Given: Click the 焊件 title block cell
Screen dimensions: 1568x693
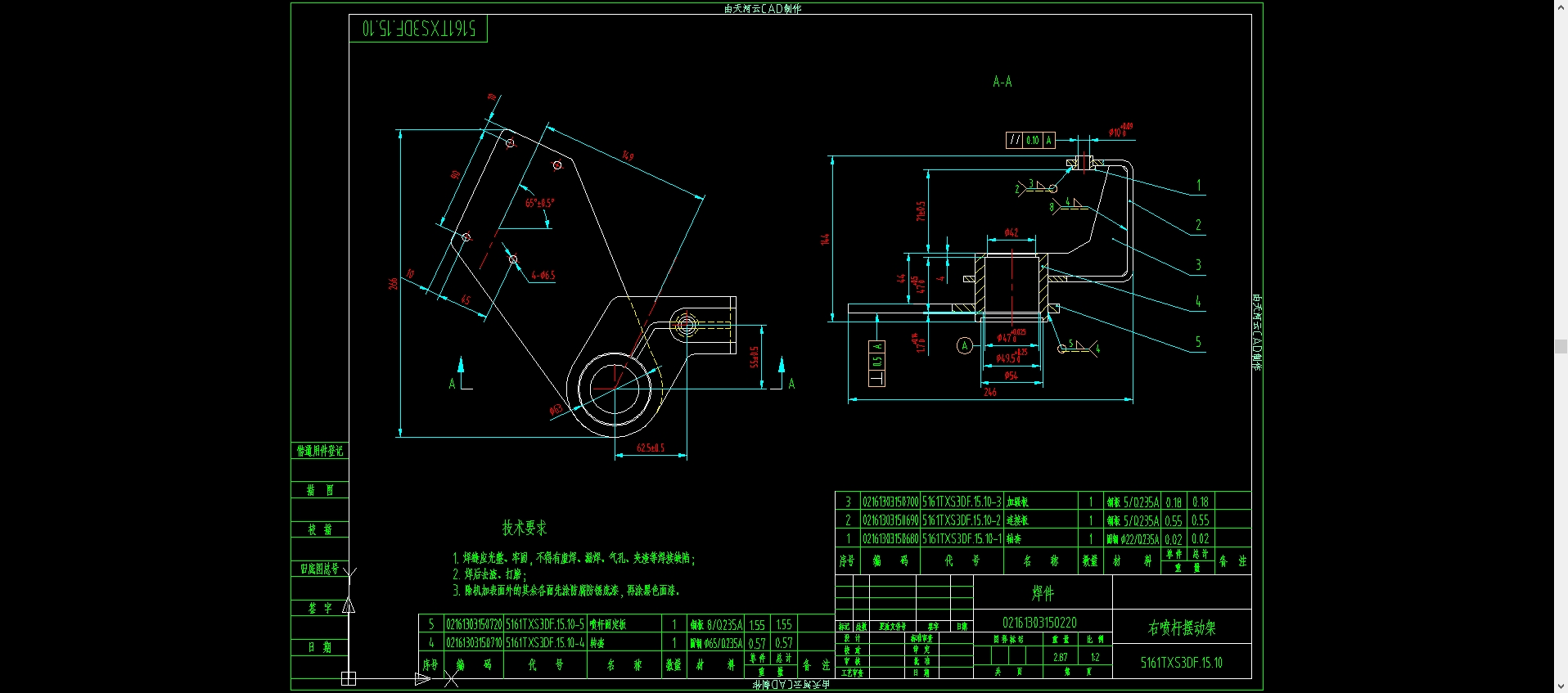Looking at the screenshot, I should coord(1043,592).
